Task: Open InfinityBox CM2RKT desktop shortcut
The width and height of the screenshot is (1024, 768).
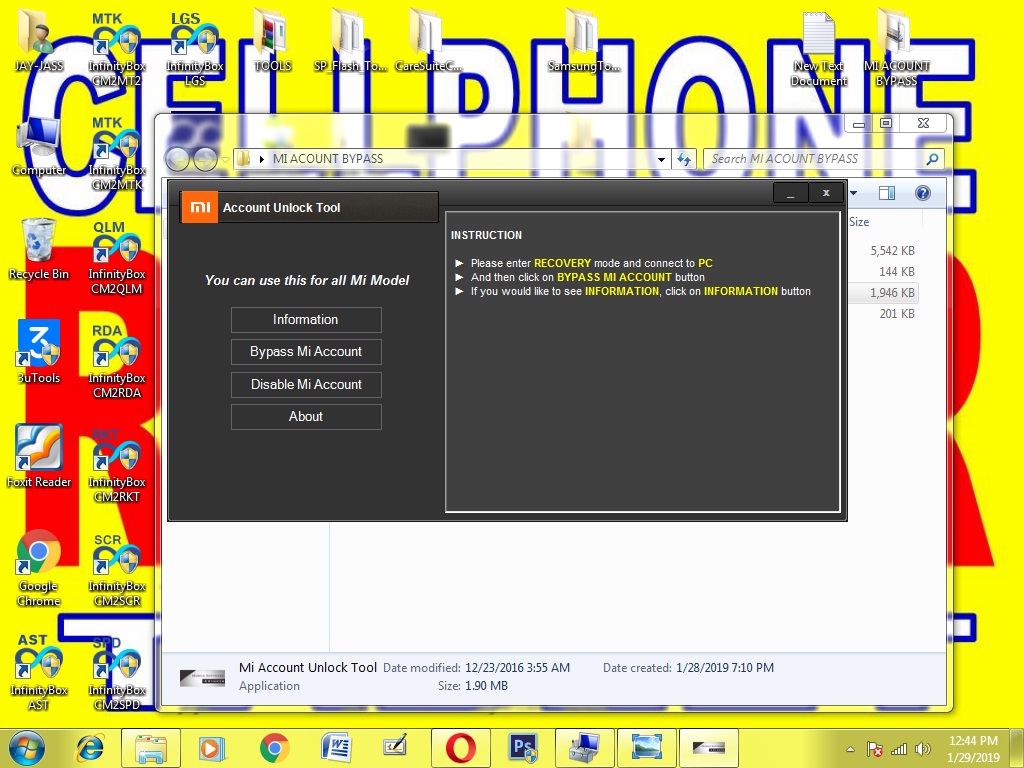Action: [117, 466]
